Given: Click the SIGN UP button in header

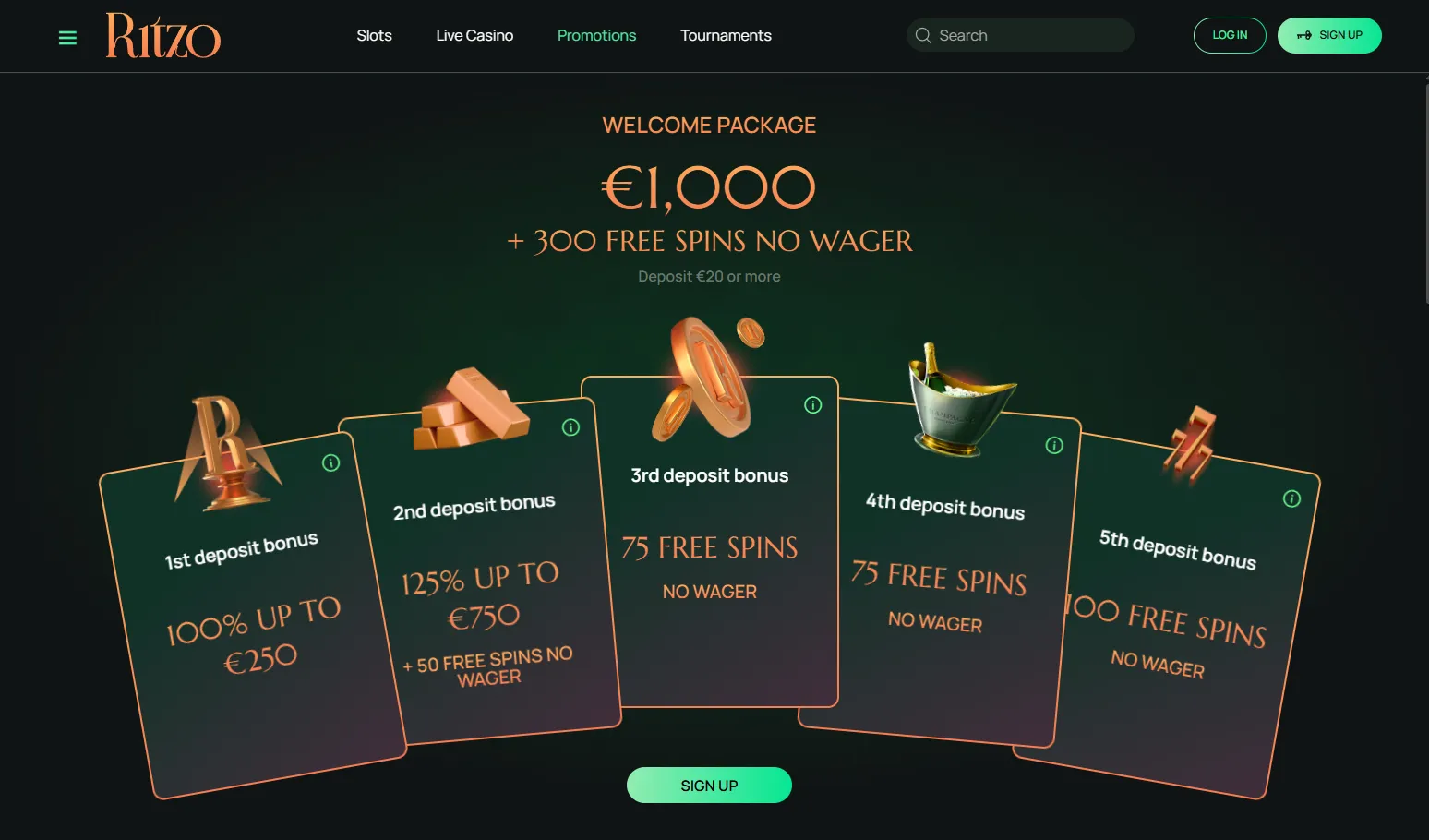Looking at the screenshot, I should (1329, 35).
